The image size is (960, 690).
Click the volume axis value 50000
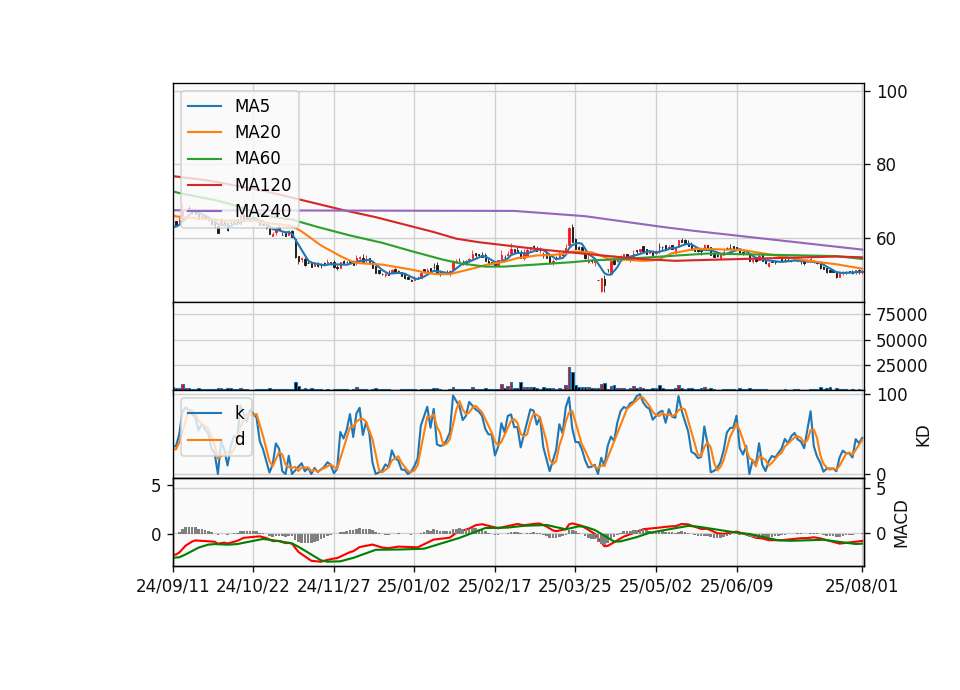[x=902, y=340]
